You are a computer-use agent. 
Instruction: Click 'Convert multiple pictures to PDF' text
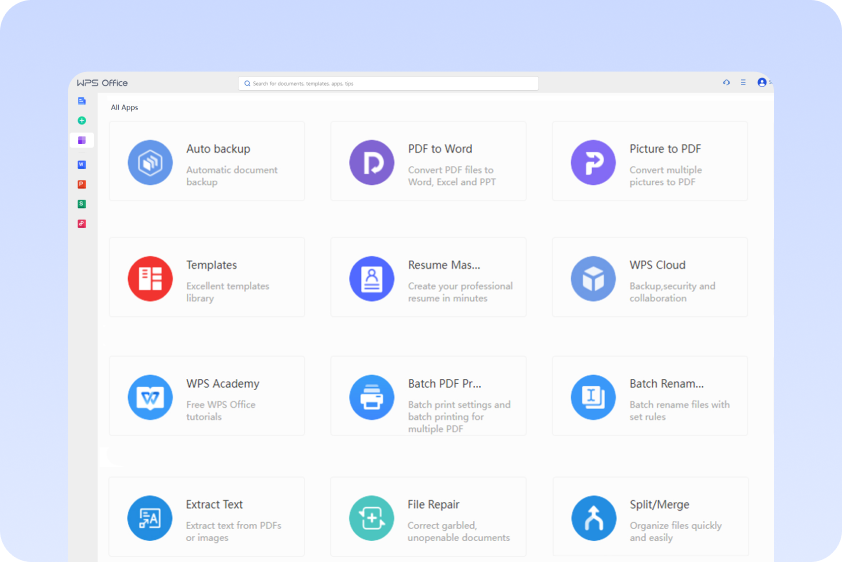665,176
